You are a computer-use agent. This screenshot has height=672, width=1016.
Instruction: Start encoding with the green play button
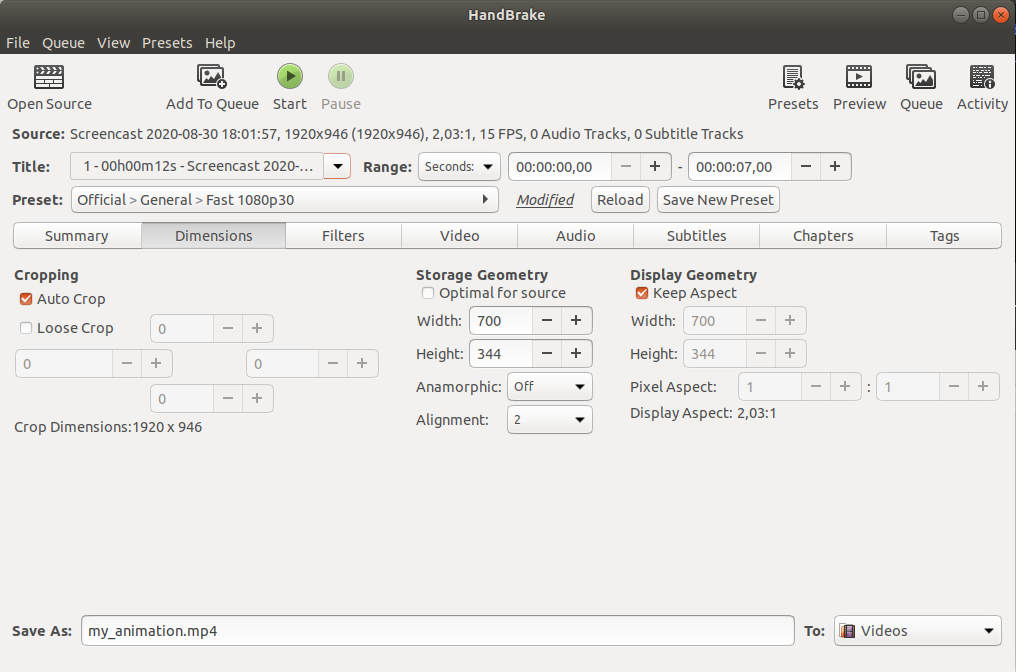tap(290, 76)
